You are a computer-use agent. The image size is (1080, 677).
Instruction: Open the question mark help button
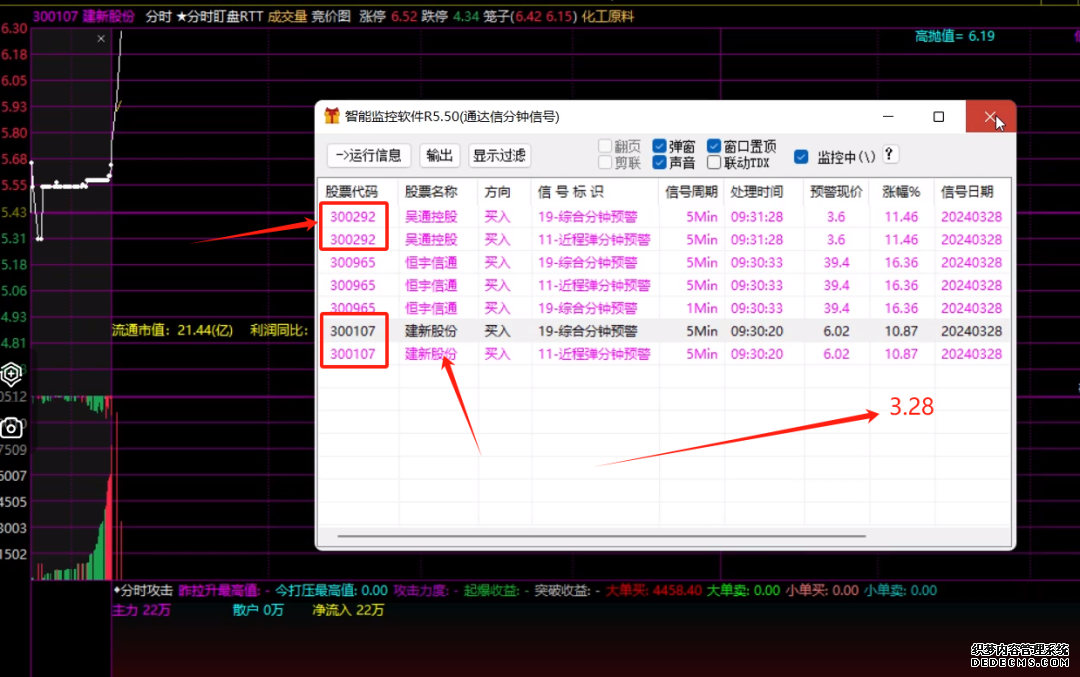tap(889, 155)
